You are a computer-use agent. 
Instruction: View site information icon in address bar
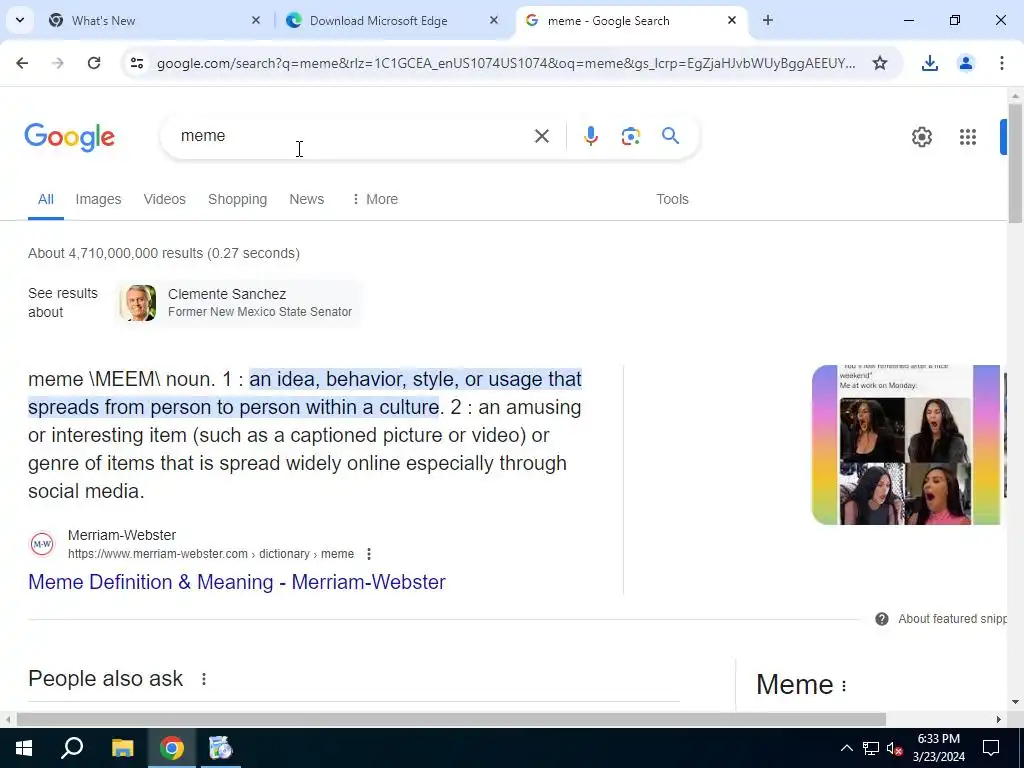(x=136, y=63)
